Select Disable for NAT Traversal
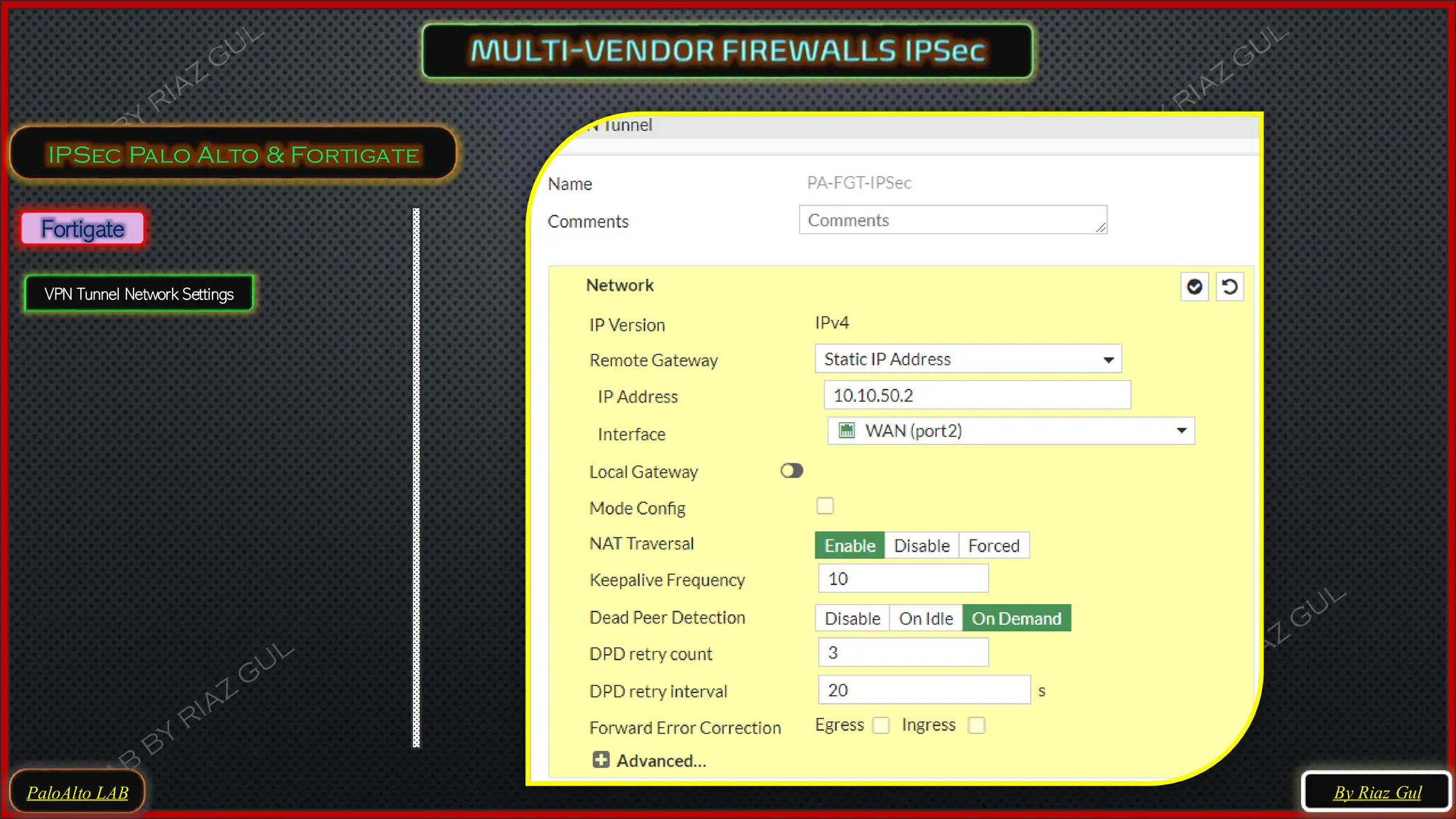 point(921,545)
